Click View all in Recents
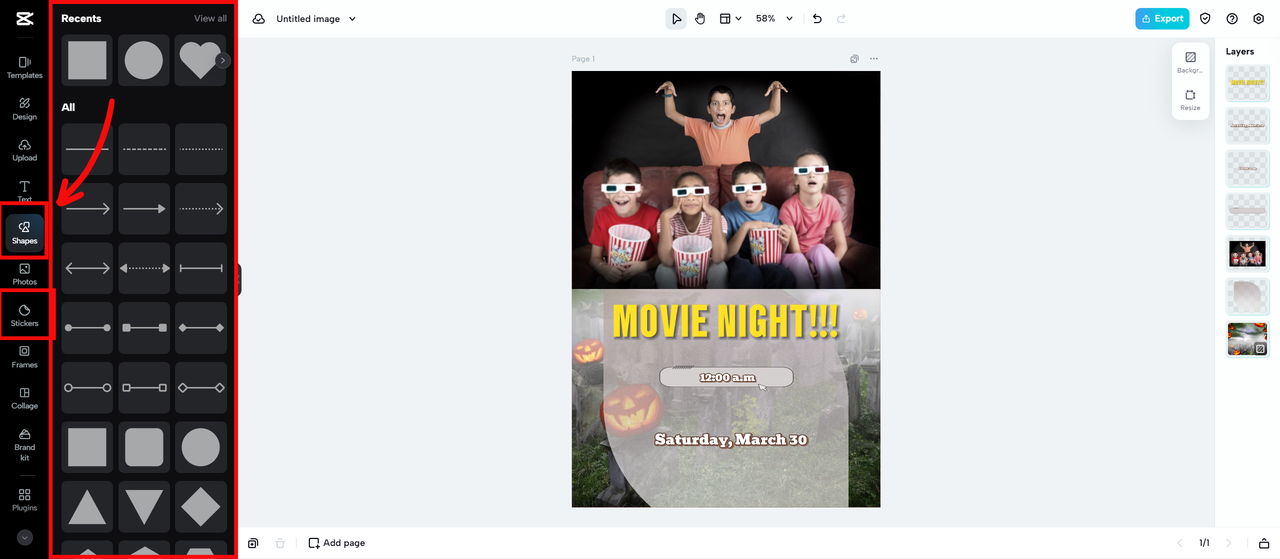 coord(210,18)
